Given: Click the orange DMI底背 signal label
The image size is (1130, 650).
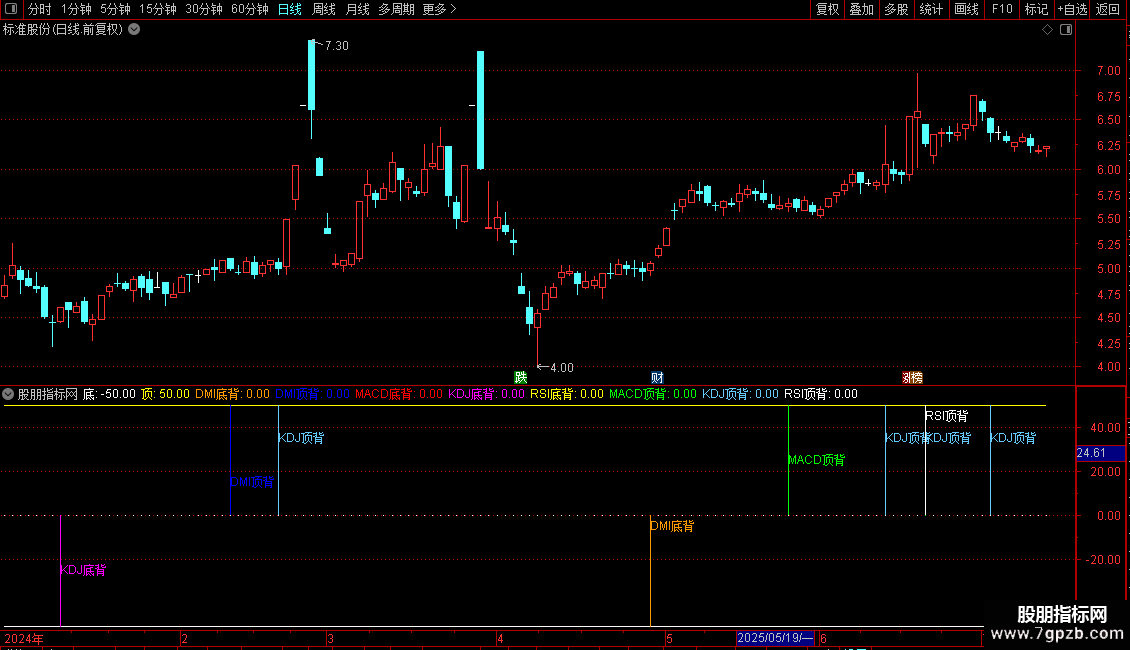Looking at the screenshot, I should [x=672, y=526].
